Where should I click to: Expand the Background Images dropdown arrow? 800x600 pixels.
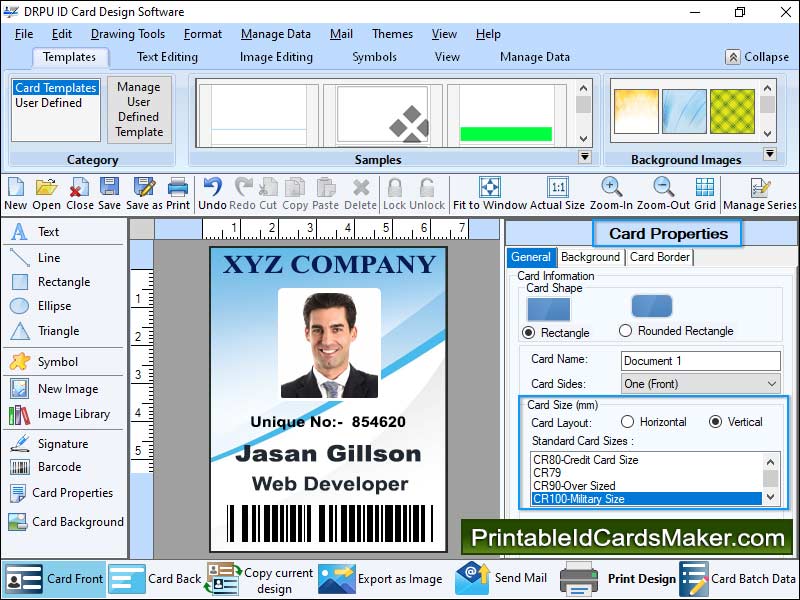pos(769,154)
